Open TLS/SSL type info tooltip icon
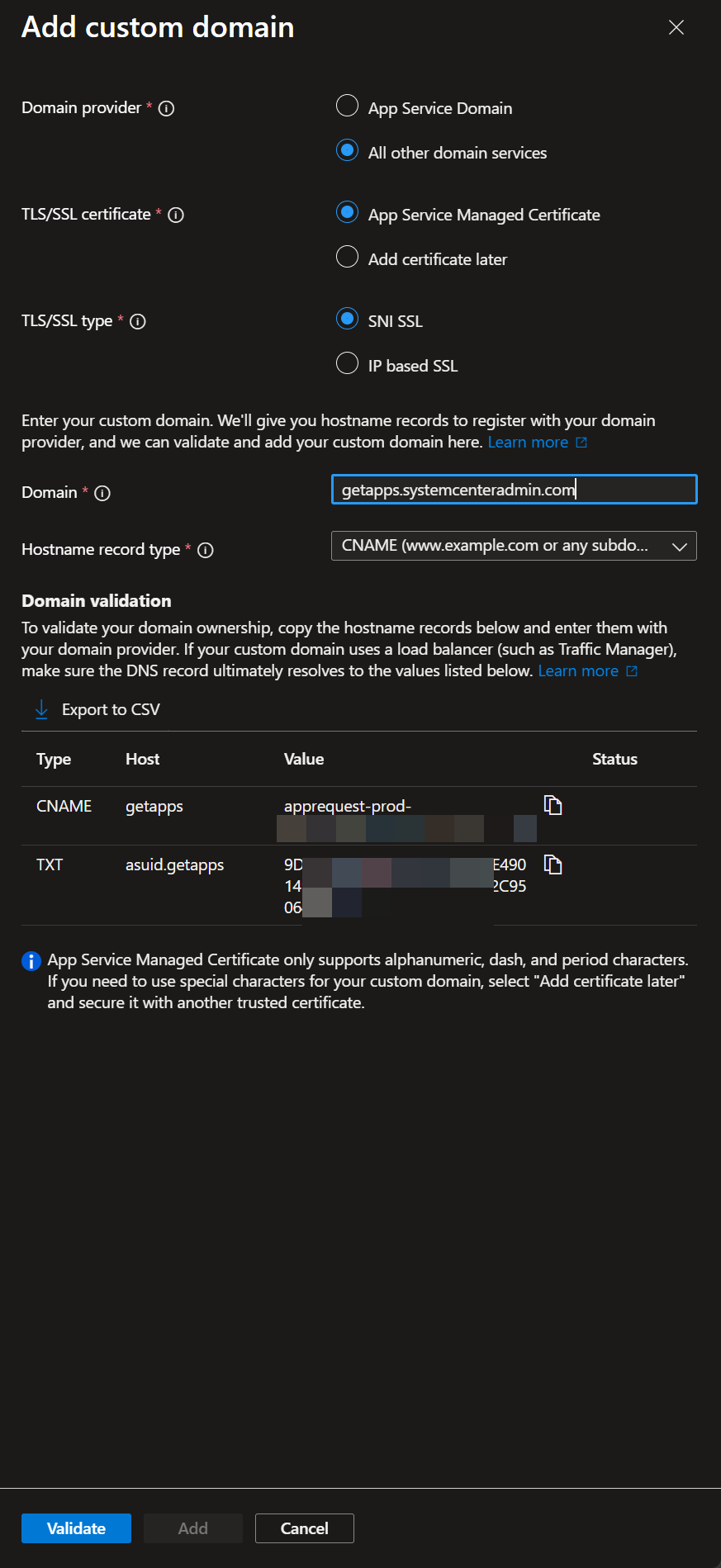The image size is (721, 1568). coord(138,321)
